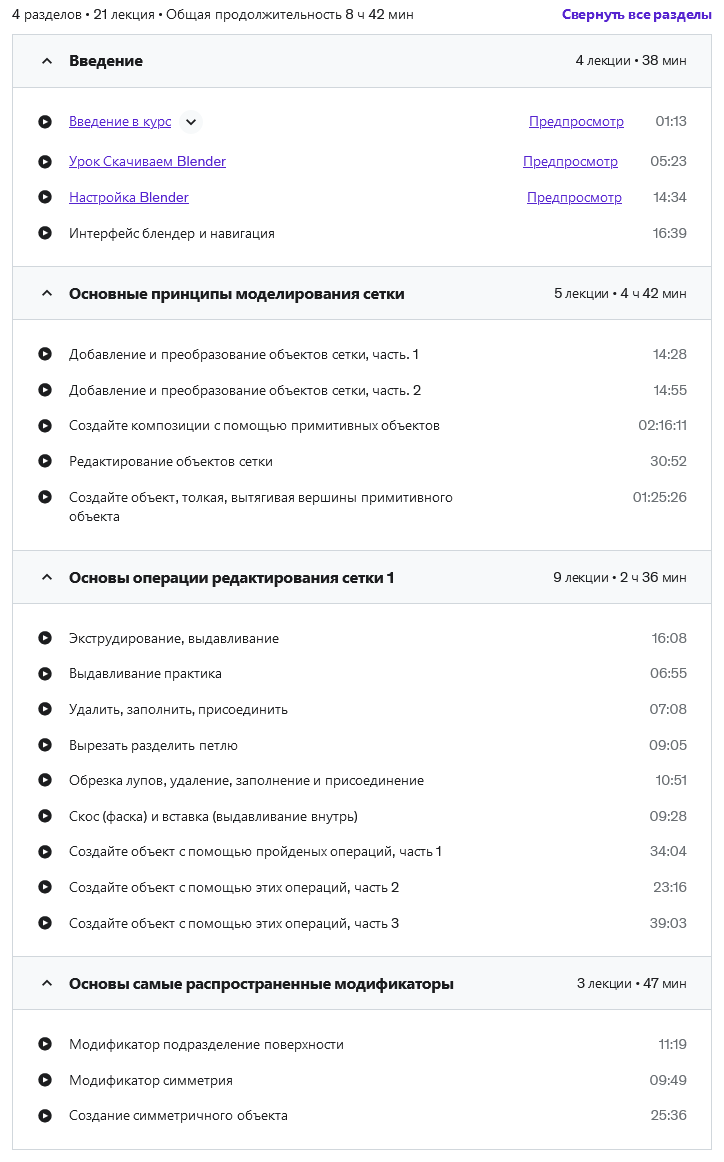Click Свернуть все разделы link
Screen dimensions: 724x1162
636,15
